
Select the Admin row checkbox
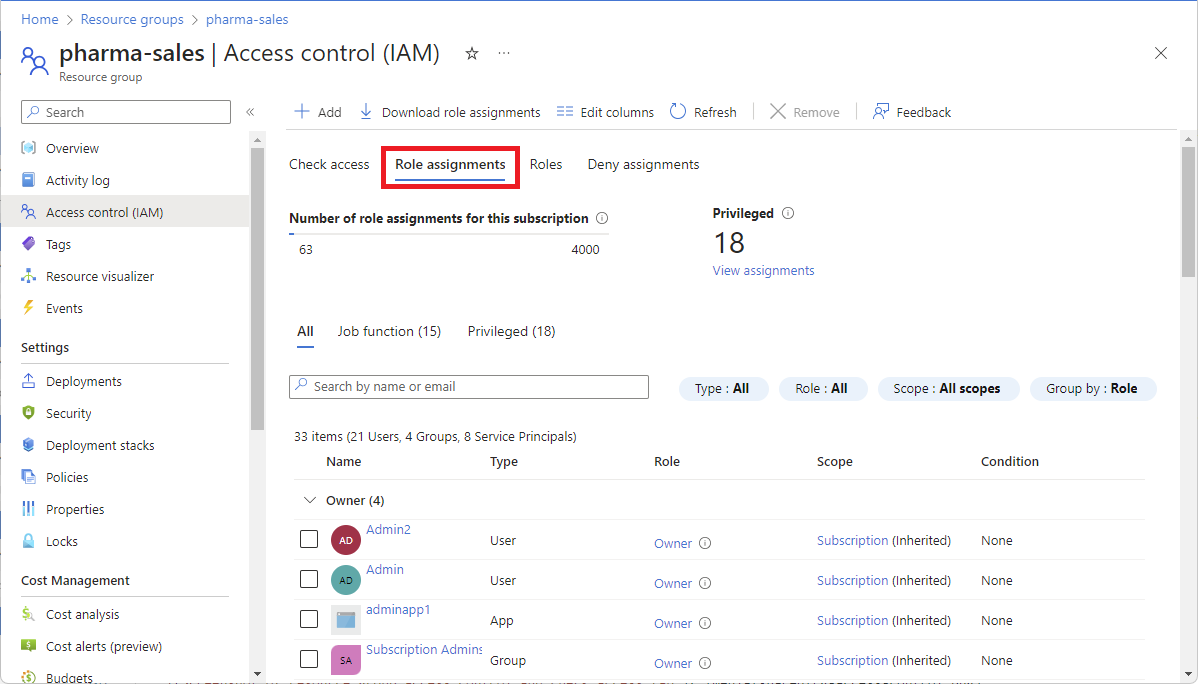(309, 579)
